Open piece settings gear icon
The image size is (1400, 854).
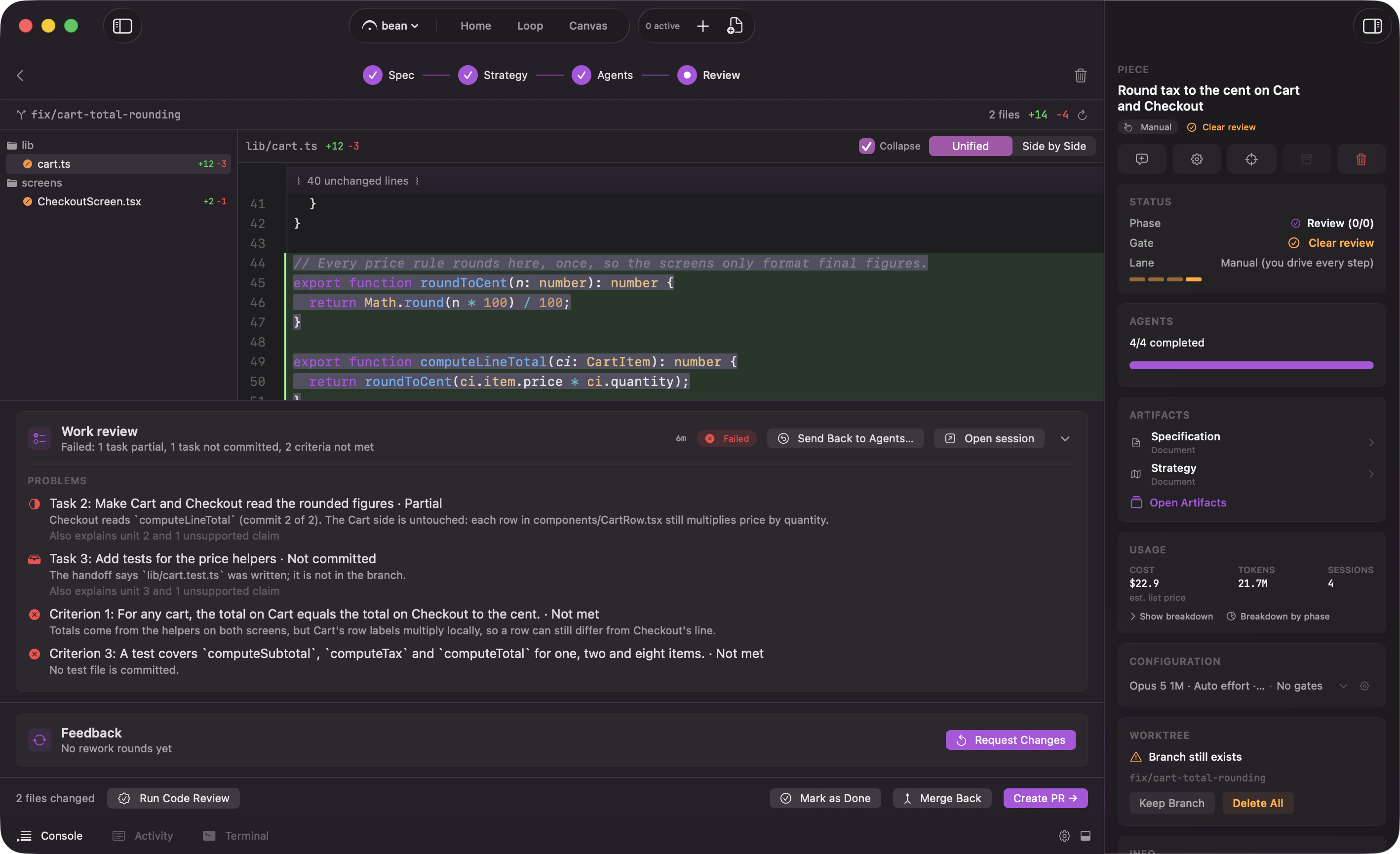[x=1196, y=159]
